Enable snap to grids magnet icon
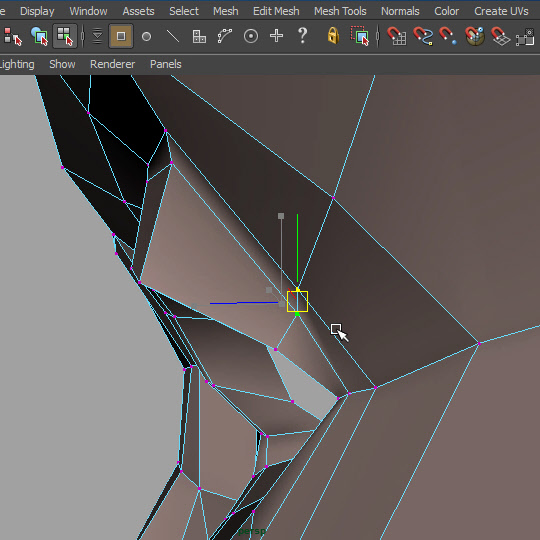Screen dimensions: 540x540 point(396,36)
